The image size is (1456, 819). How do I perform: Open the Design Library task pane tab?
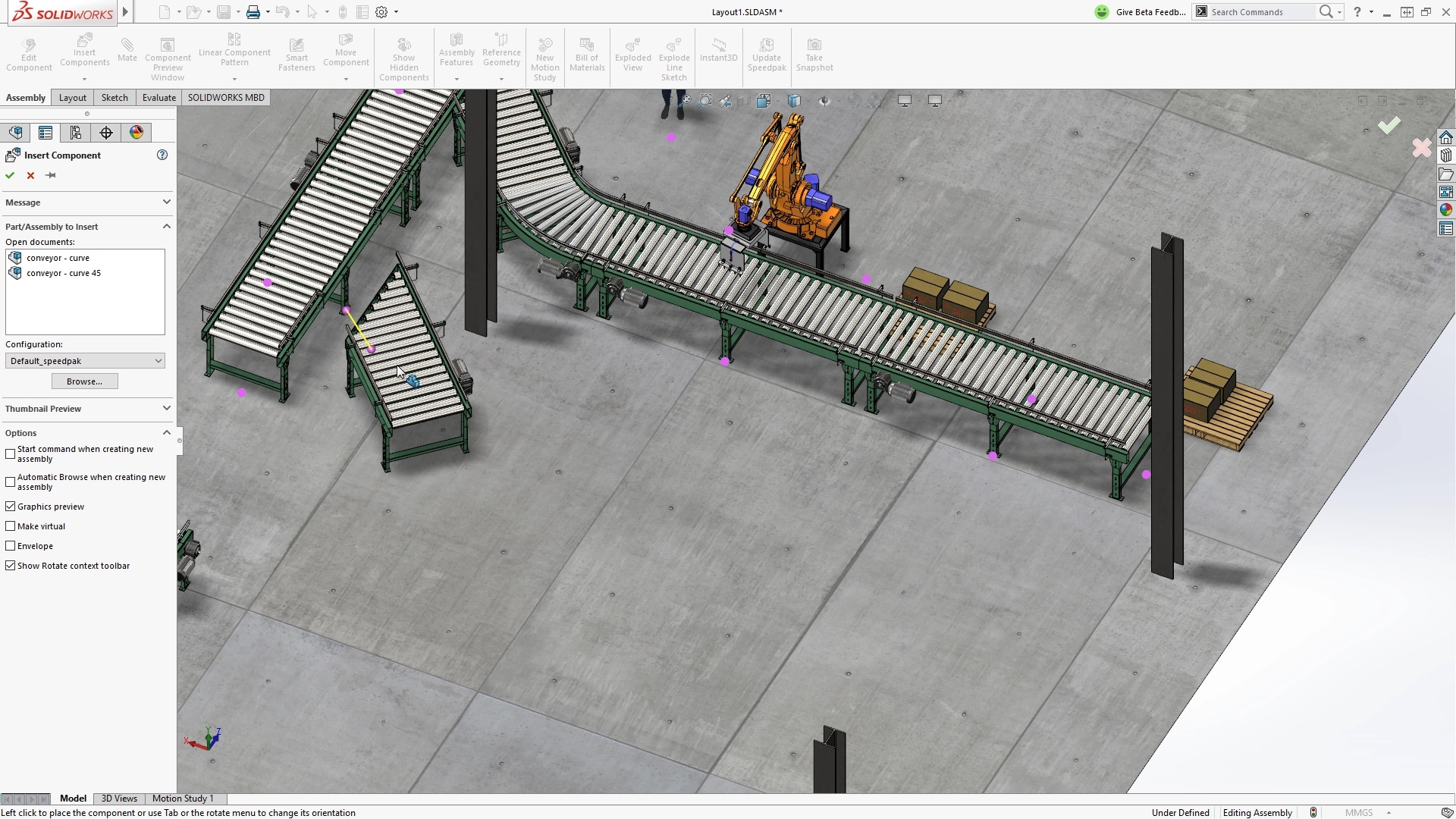[1446, 155]
